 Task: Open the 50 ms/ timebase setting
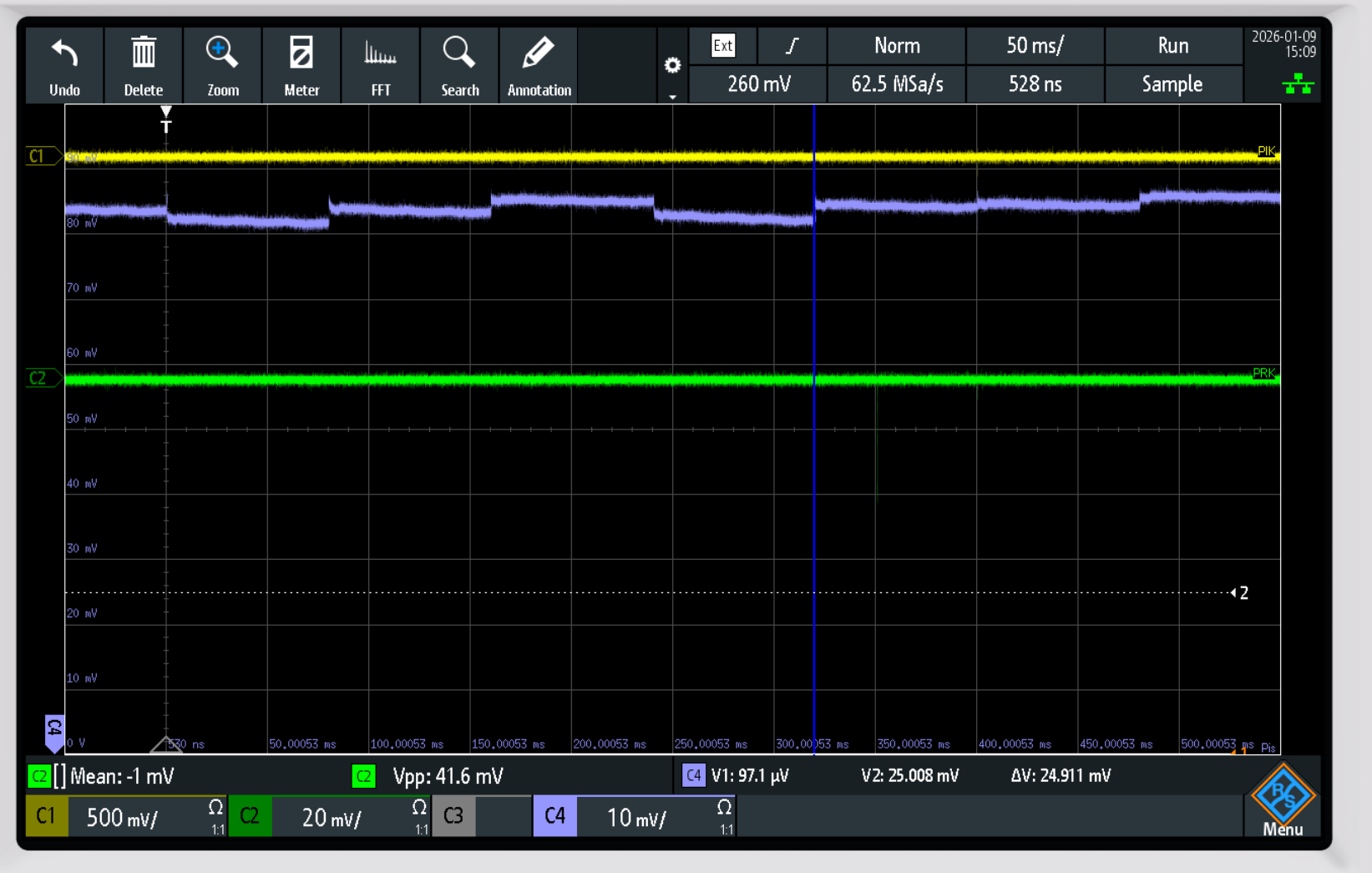point(1035,46)
